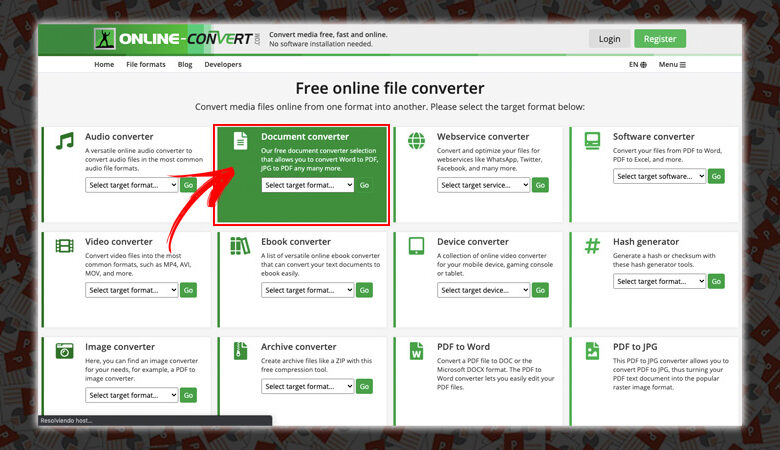Open Audio converter target format dropdown
Image resolution: width=780 pixels, height=450 pixels.
click(x=132, y=185)
